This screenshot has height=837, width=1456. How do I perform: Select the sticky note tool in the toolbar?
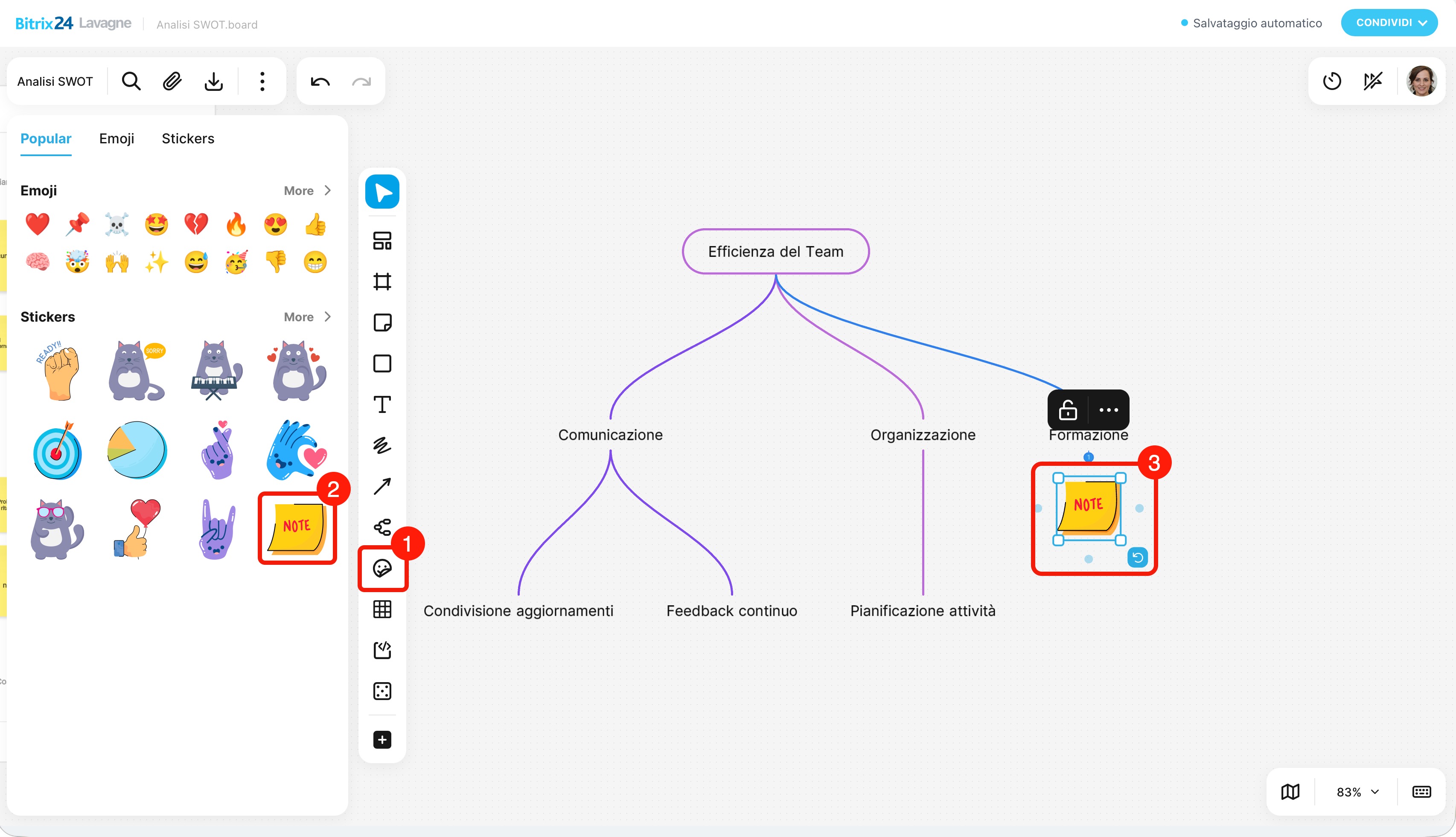(382, 323)
